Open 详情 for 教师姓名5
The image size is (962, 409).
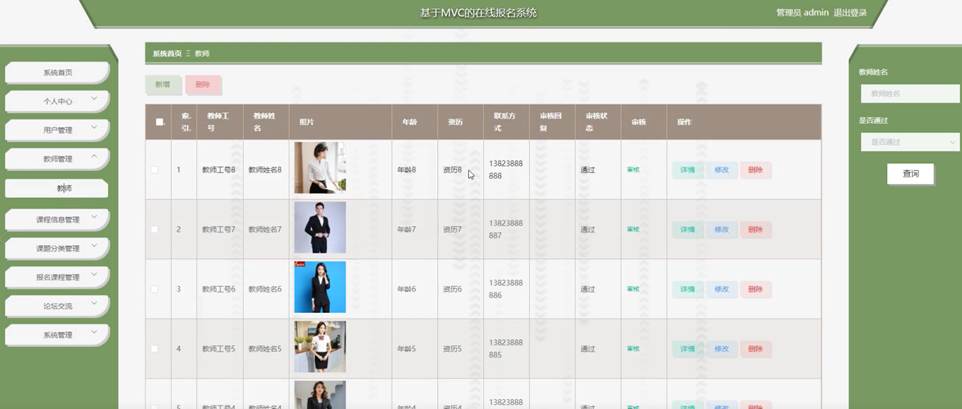(x=688, y=350)
